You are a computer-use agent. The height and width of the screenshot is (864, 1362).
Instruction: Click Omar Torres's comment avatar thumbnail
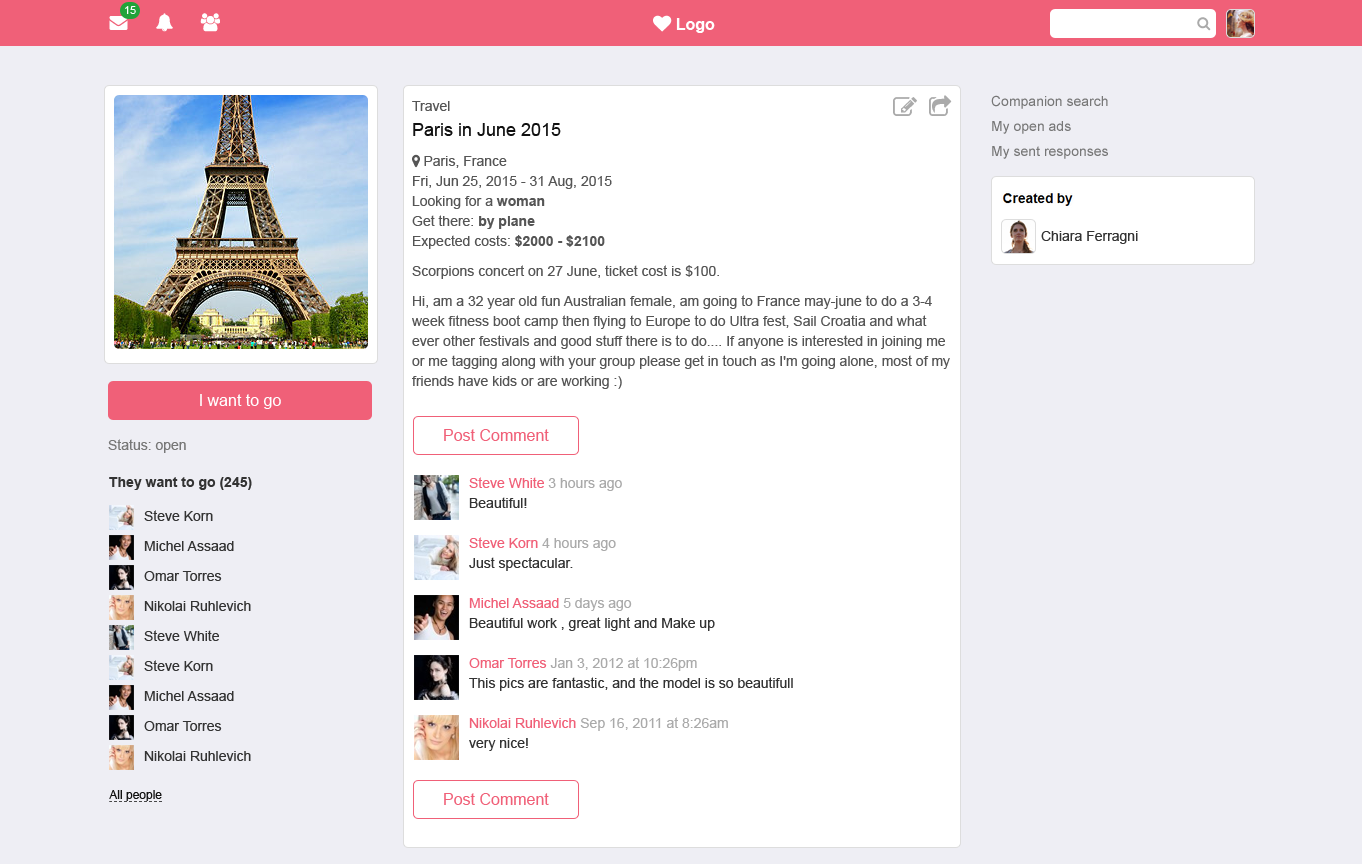(436, 677)
